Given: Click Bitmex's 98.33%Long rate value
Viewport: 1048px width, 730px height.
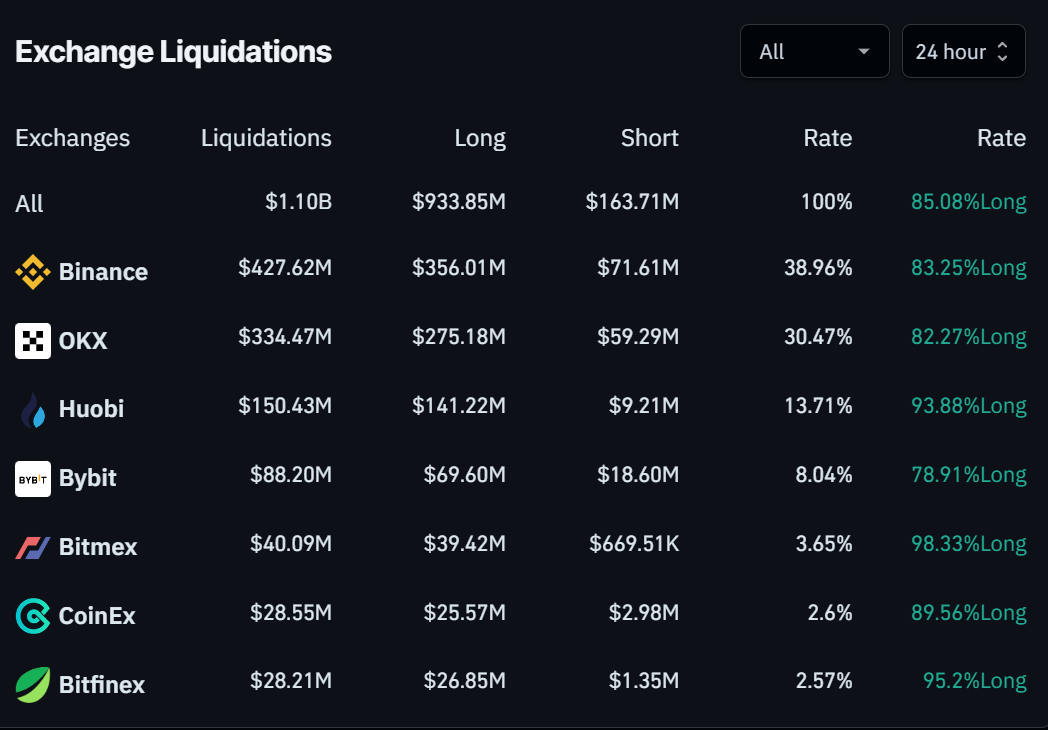Looking at the screenshot, I should (968, 545).
